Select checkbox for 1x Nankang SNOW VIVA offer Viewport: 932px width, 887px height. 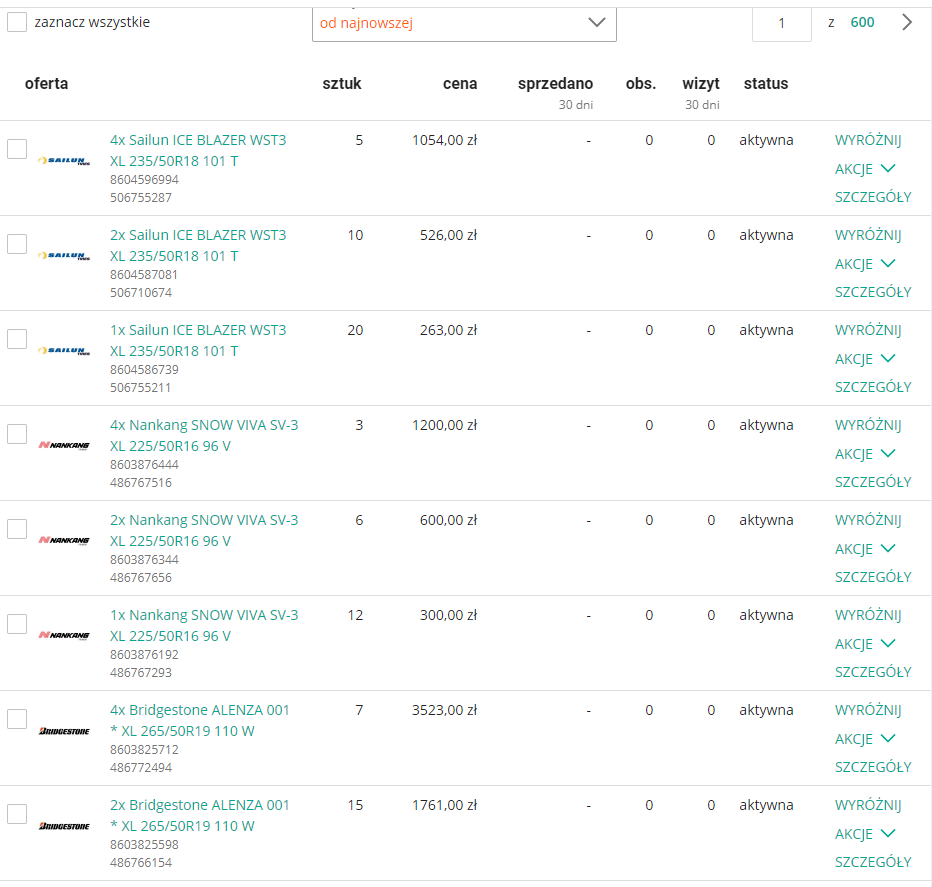(x=17, y=624)
